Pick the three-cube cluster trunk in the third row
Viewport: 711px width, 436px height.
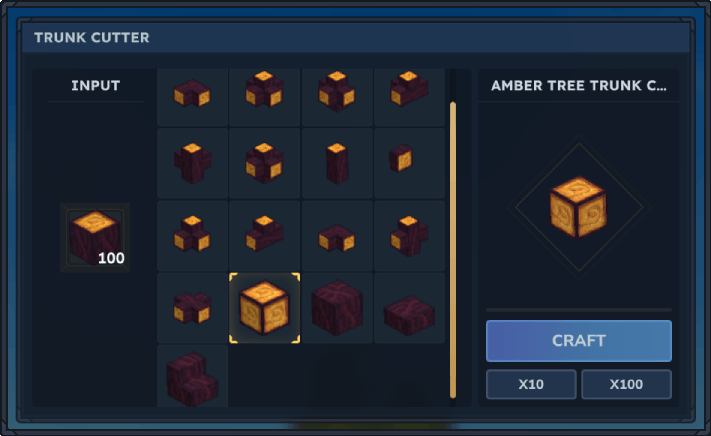pos(192,236)
